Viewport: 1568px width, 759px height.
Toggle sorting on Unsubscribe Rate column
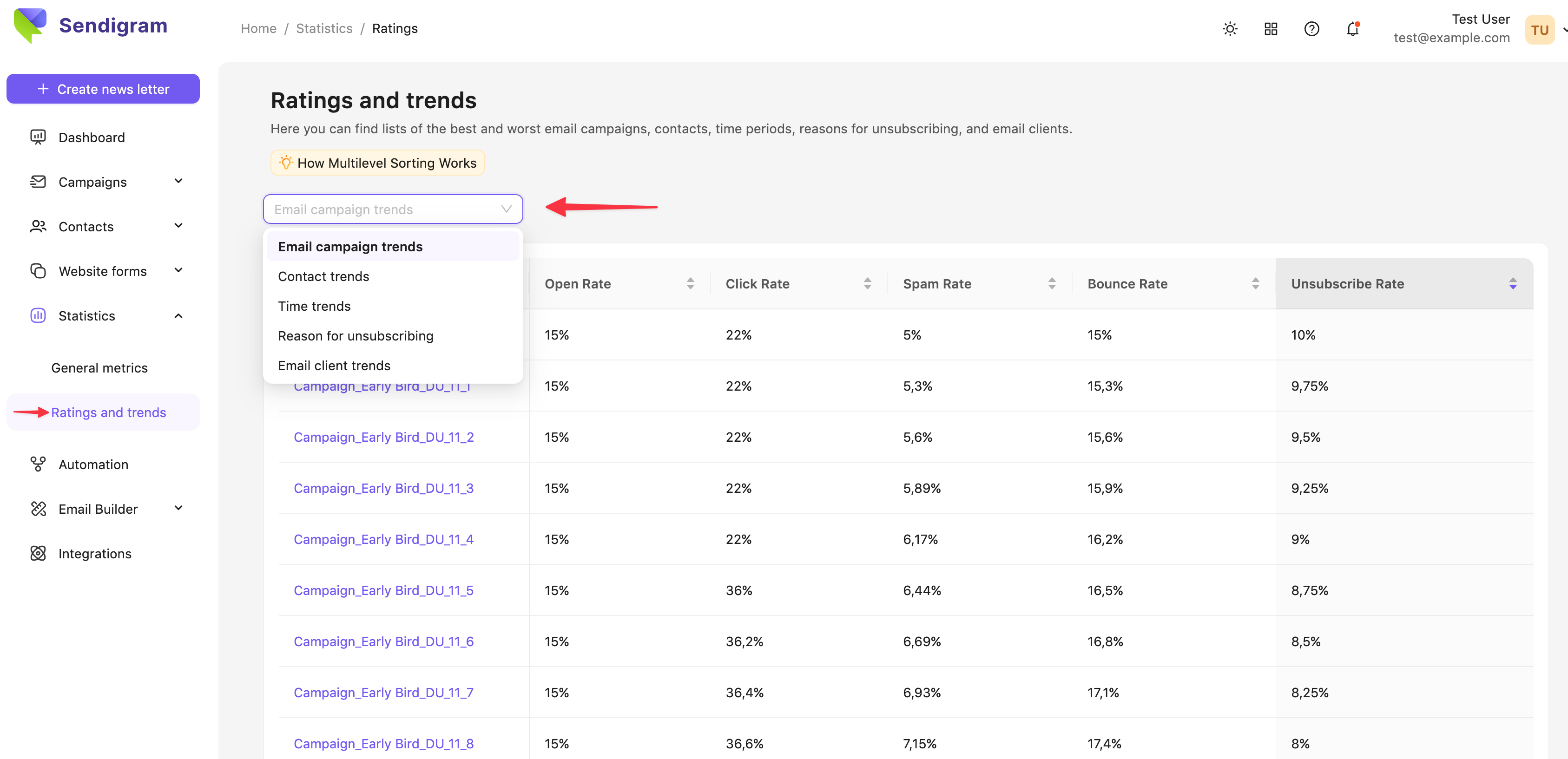pos(1512,283)
